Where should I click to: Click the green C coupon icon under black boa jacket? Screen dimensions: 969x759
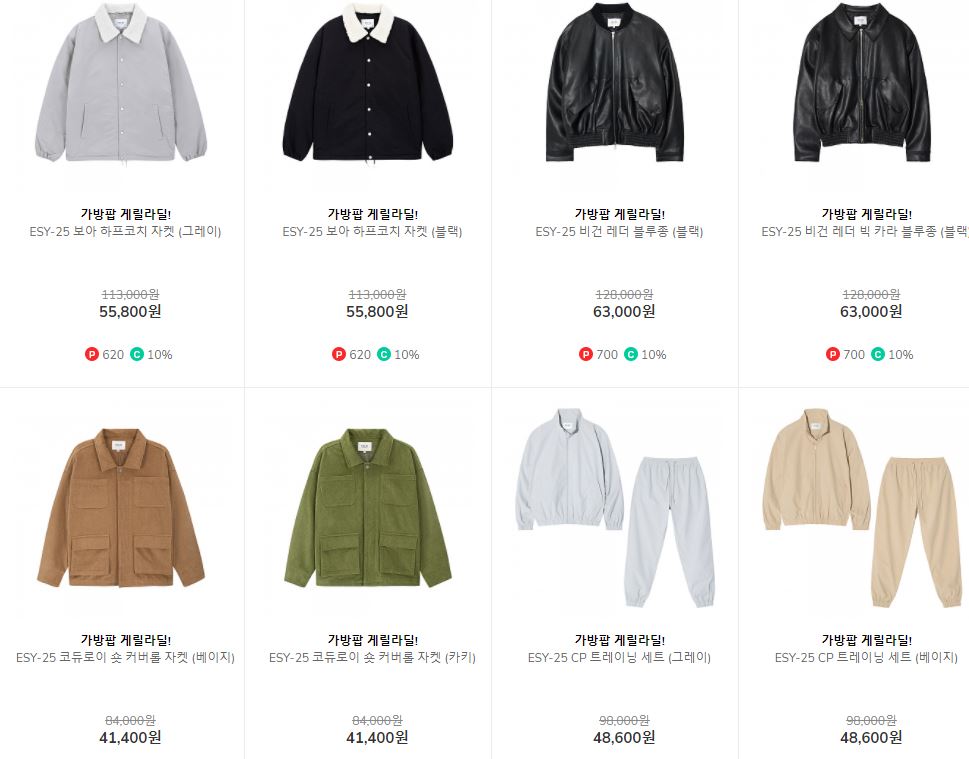pyautogui.click(x=384, y=354)
